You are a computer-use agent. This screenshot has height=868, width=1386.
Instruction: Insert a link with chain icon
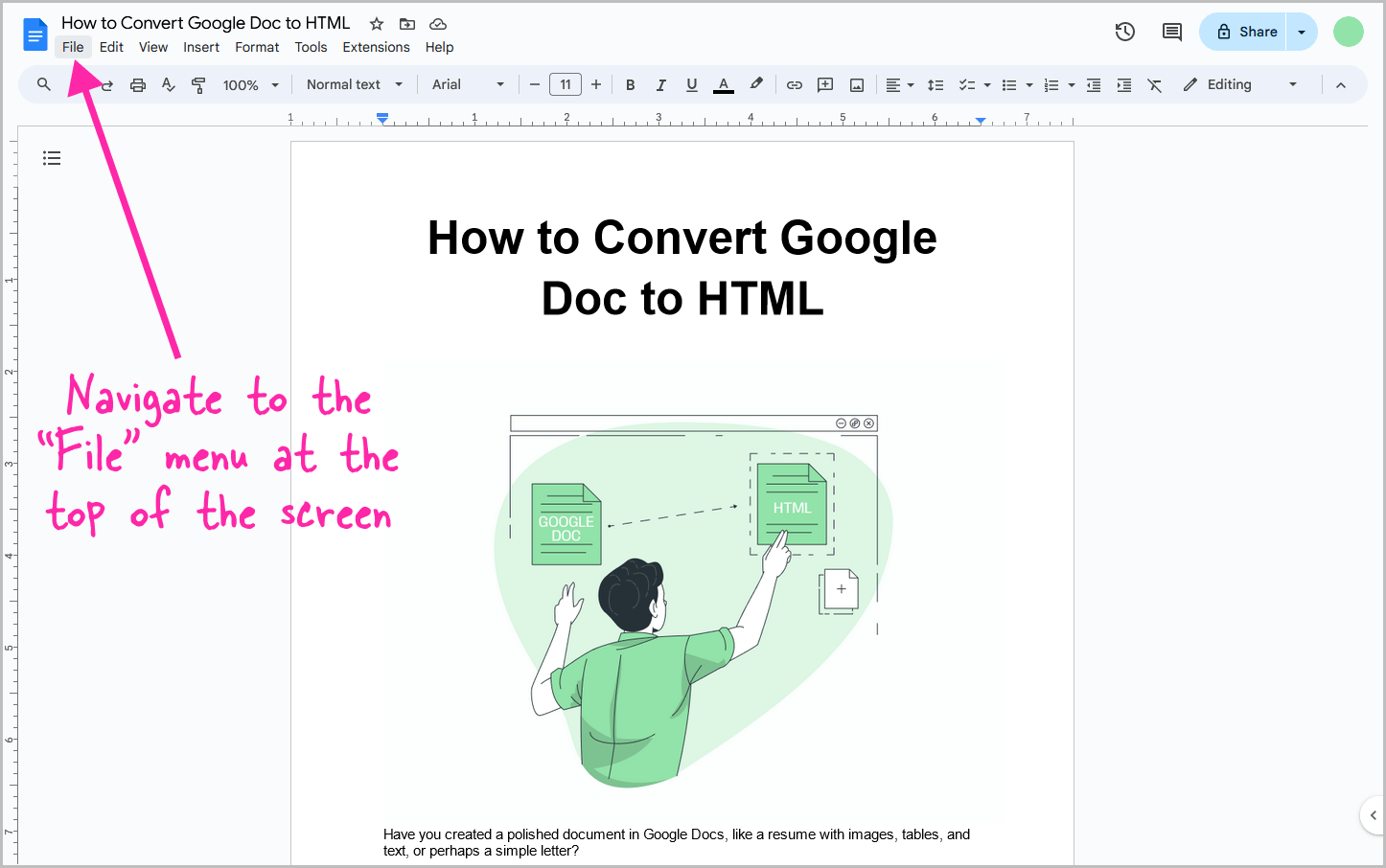pyautogui.click(x=795, y=85)
